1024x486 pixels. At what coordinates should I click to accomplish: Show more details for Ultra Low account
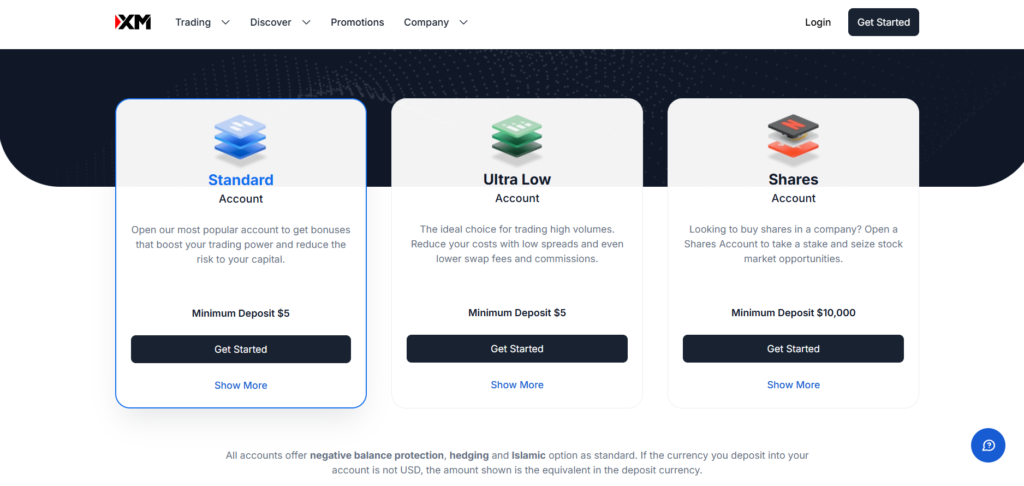point(517,385)
